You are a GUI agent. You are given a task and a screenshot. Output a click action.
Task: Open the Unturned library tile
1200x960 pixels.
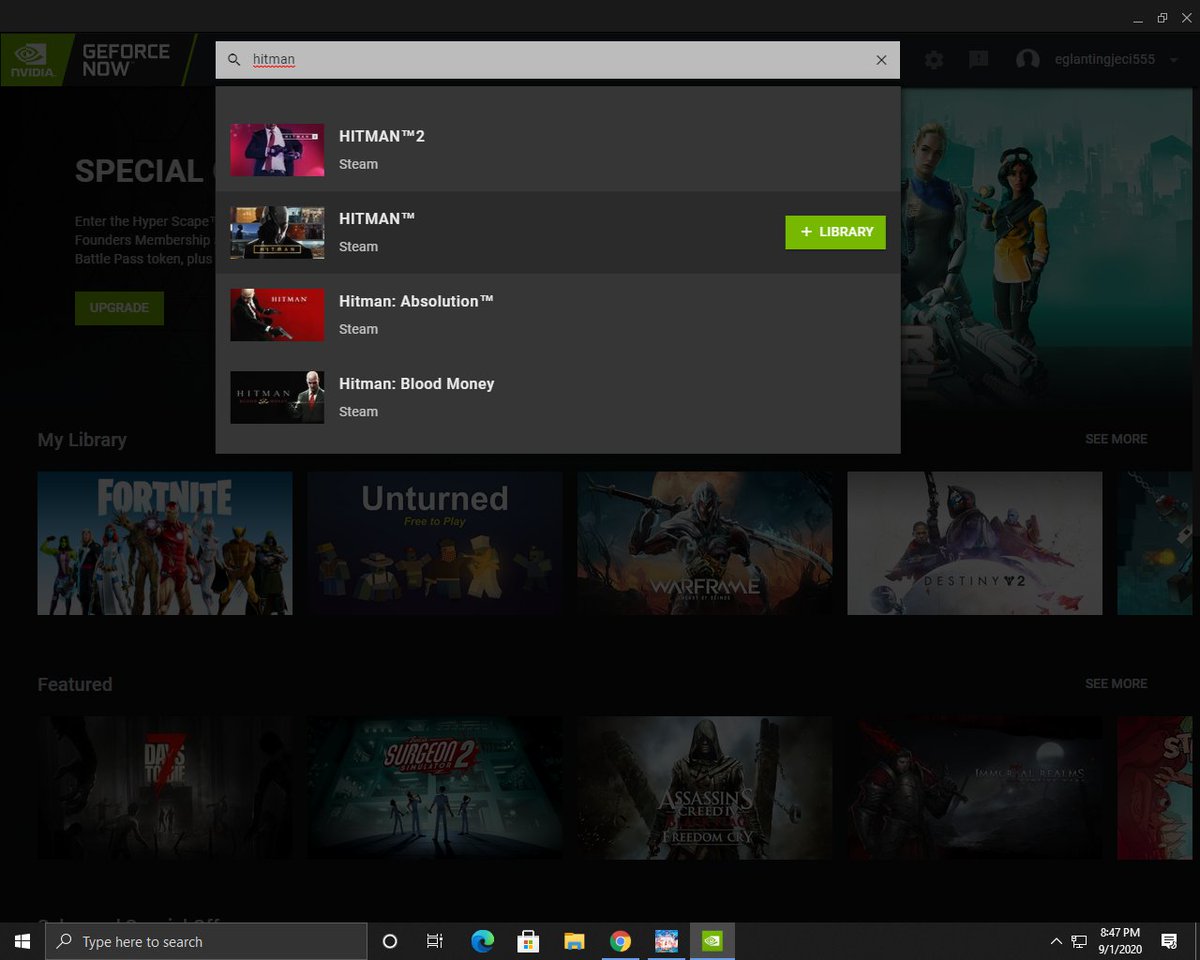435,543
